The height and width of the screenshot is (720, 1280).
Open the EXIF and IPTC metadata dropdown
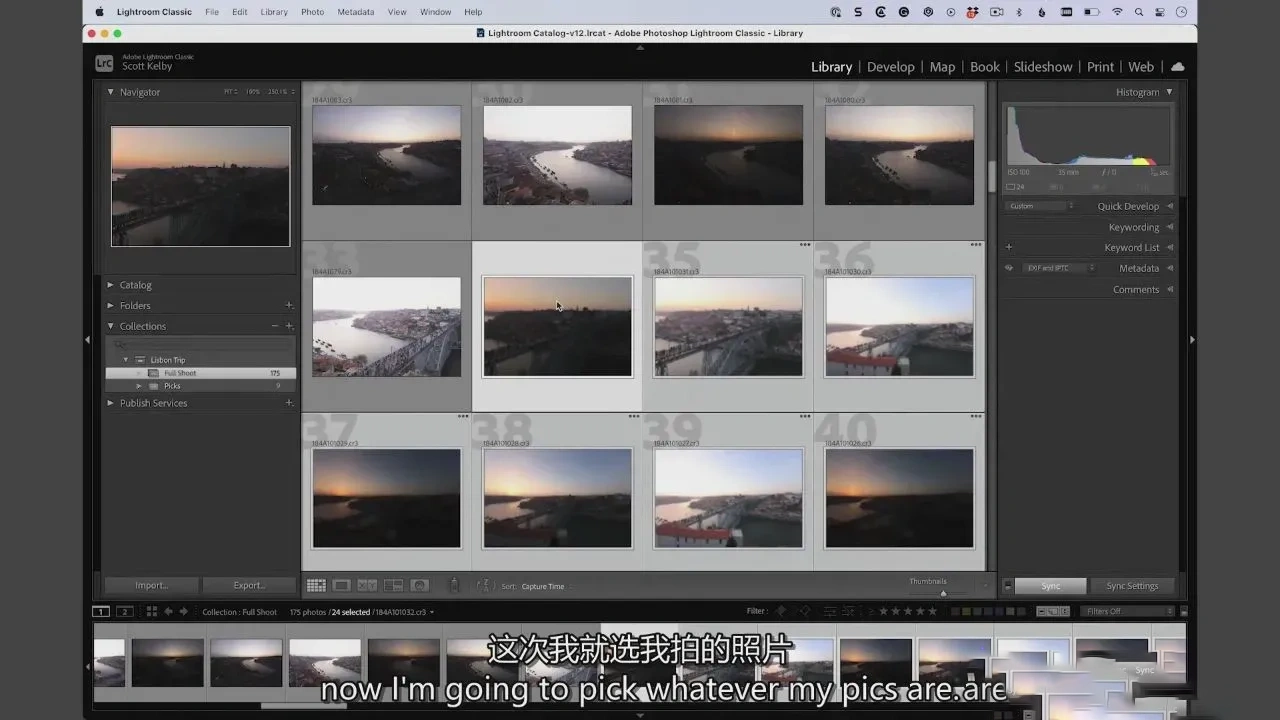(1060, 268)
